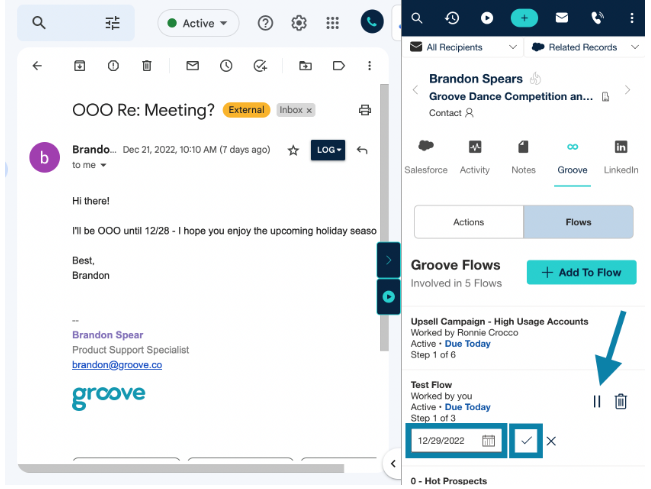Open Gmail settings gear icon
651x489 pixels.
click(x=299, y=23)
